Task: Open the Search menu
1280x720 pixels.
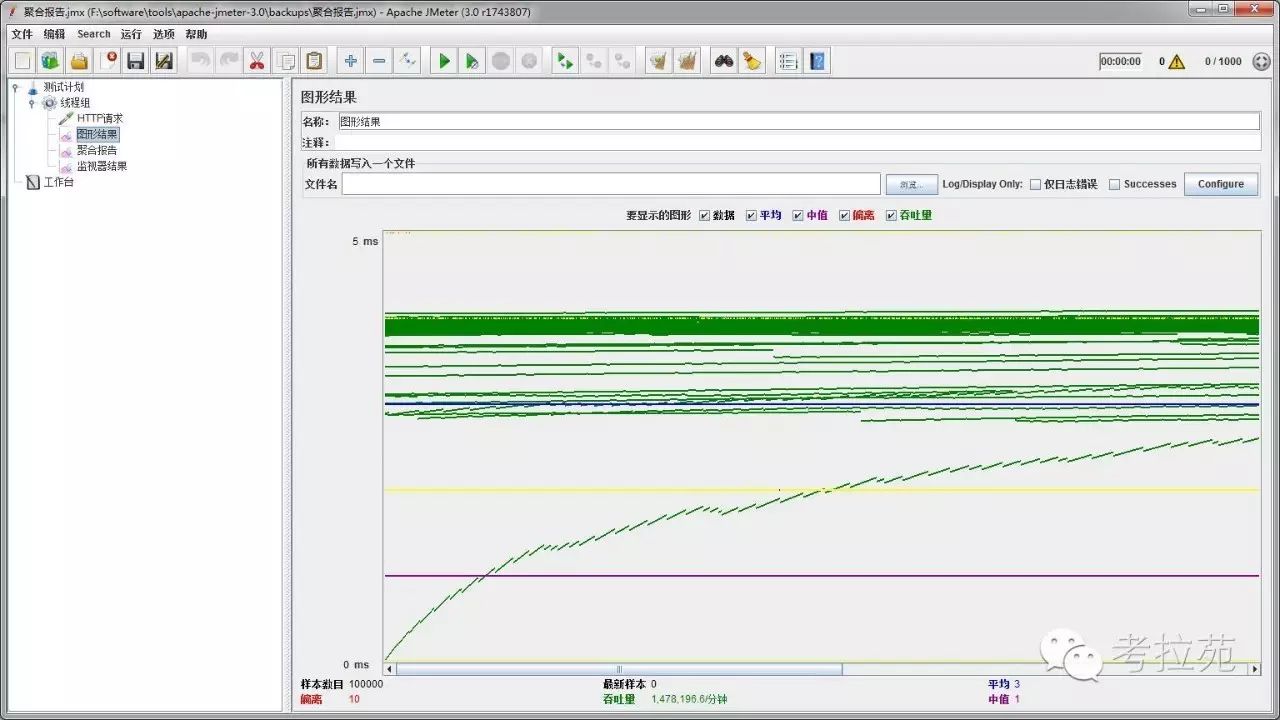Action: click(94, 34)
